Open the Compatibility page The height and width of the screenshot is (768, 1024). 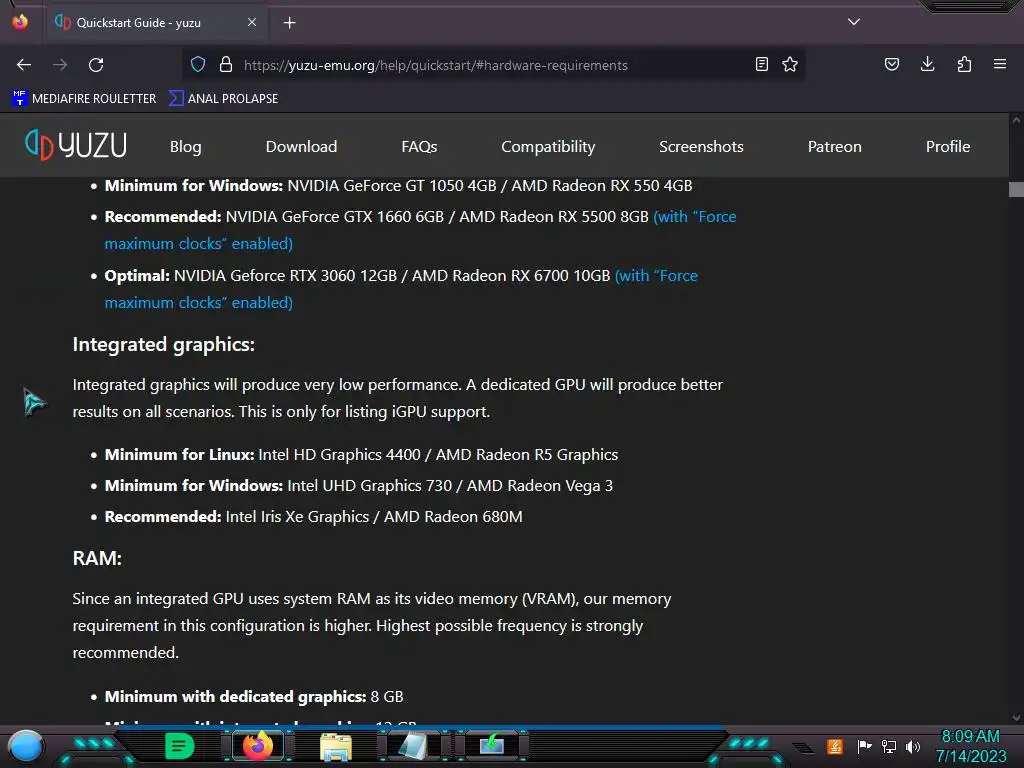tap(548, 146)
